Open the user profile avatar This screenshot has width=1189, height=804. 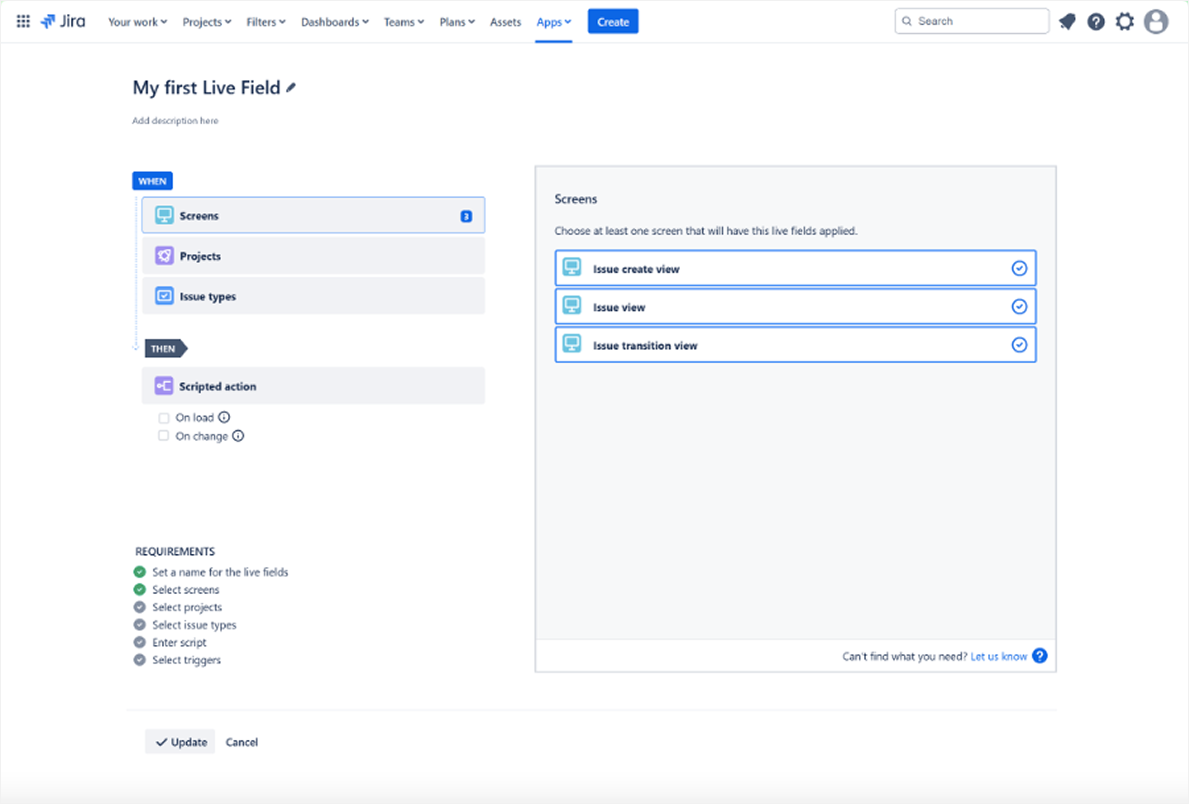(x=1156, y=21)
